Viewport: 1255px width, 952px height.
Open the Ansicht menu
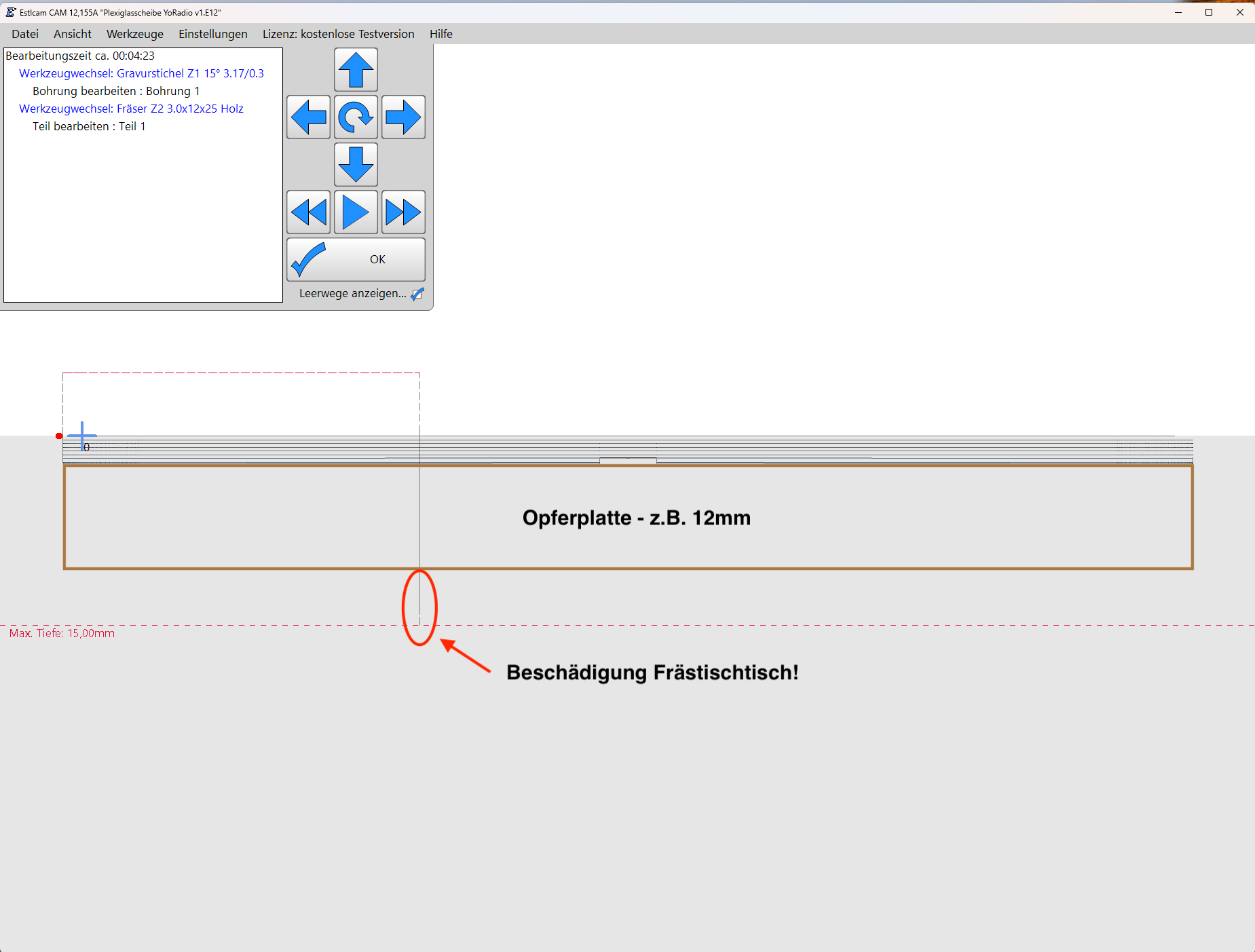[73, 34]
